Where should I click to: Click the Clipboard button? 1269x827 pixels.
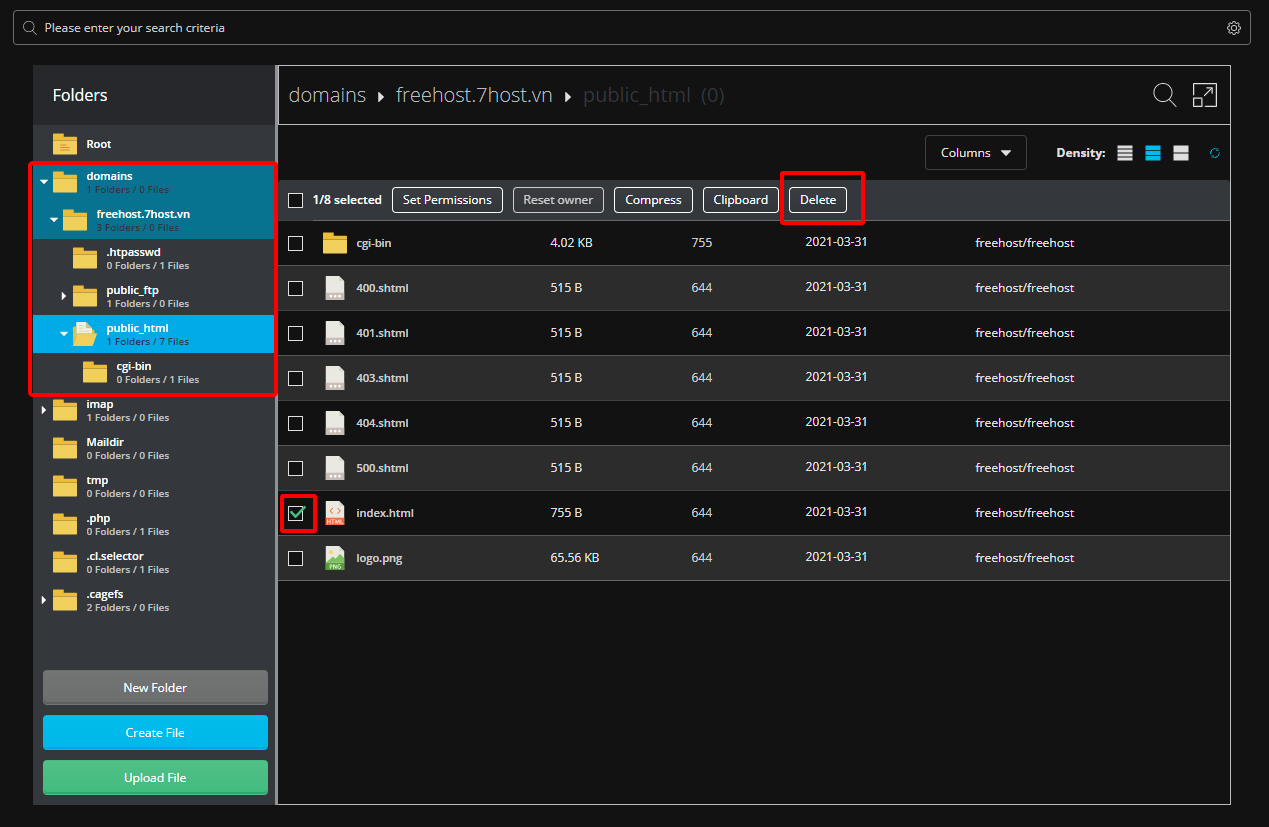click(x=741, y=200)
